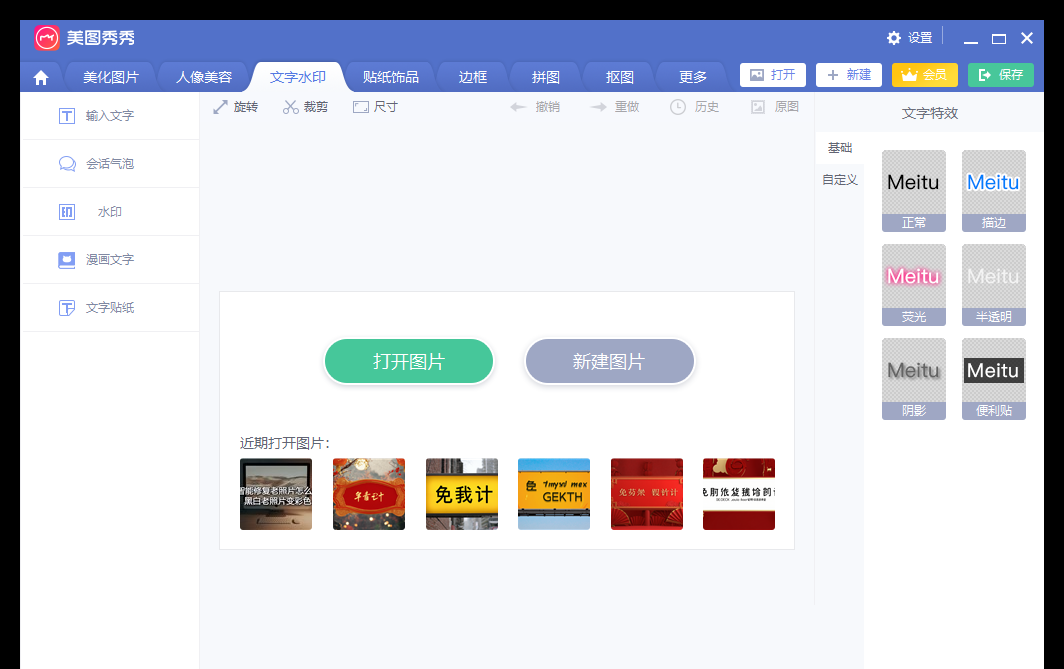Image resolution: width=1064 pixels, height=669 pixels.
Task: Click the green 打开图片 button
Action: (x=408, y=362)
